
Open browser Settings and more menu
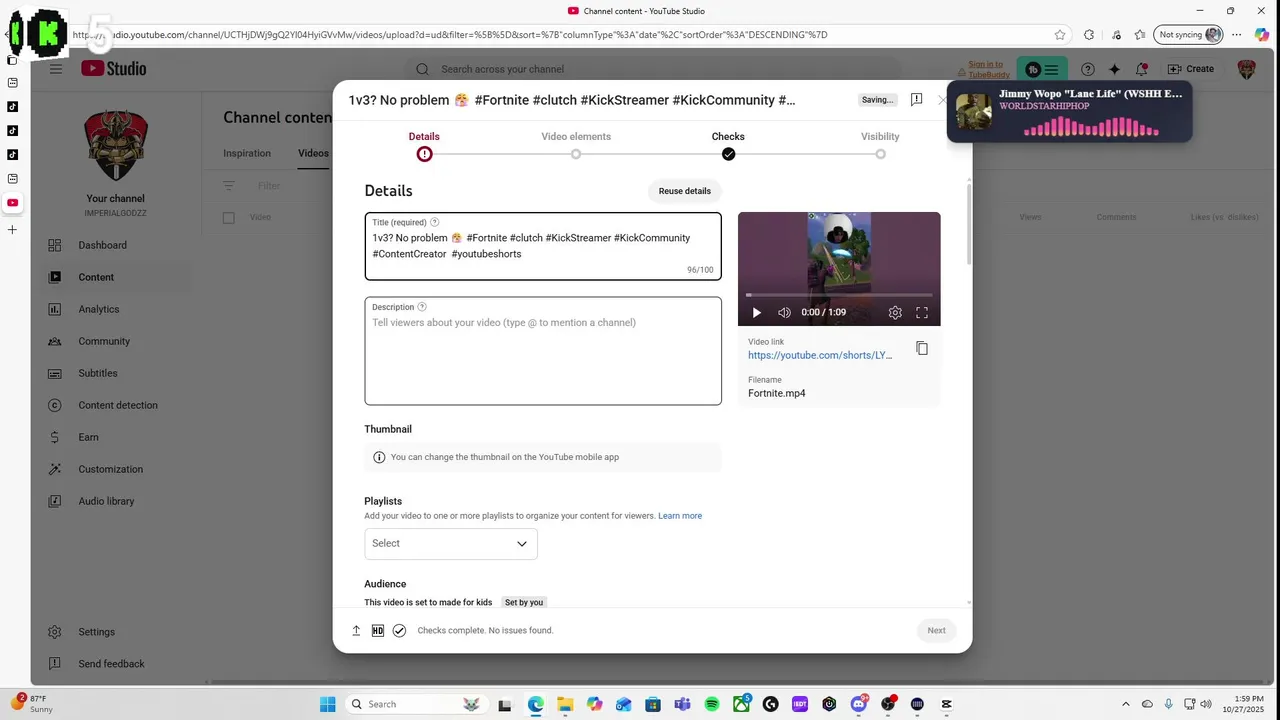pyautogui.click(x=1238, y=34)
